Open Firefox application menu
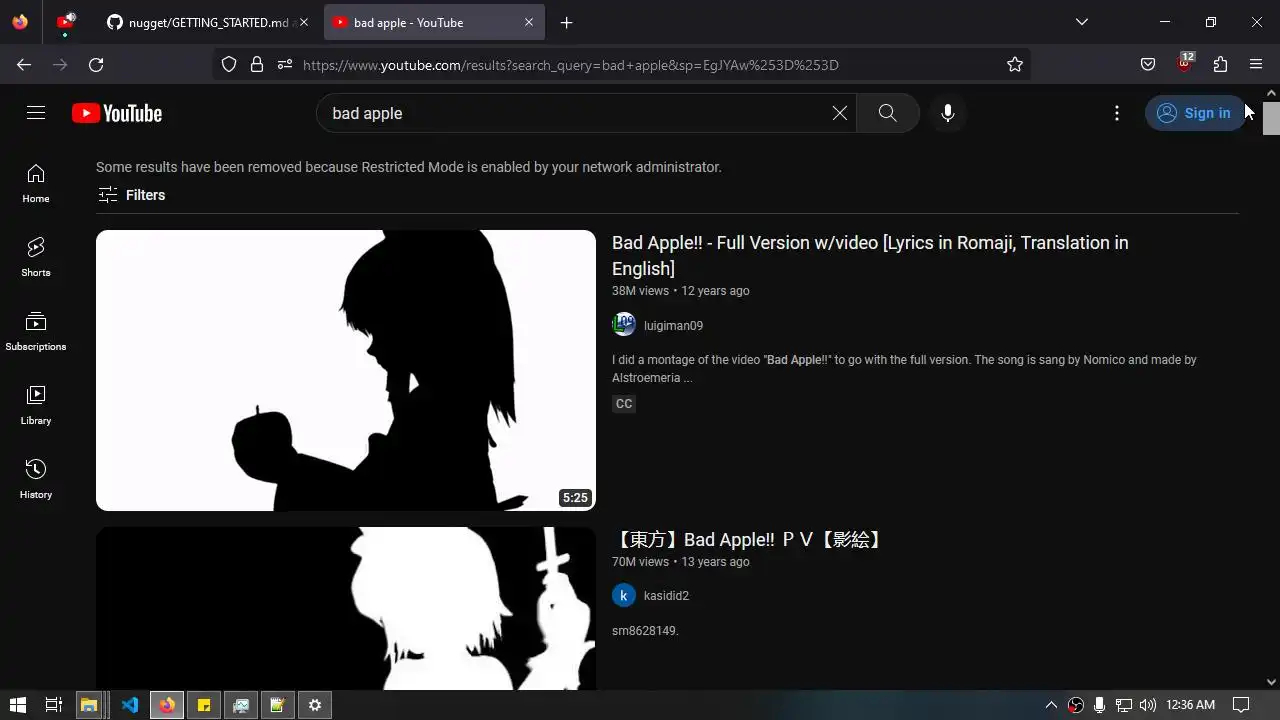The image size is (1280, 720). pos(1256,64)
